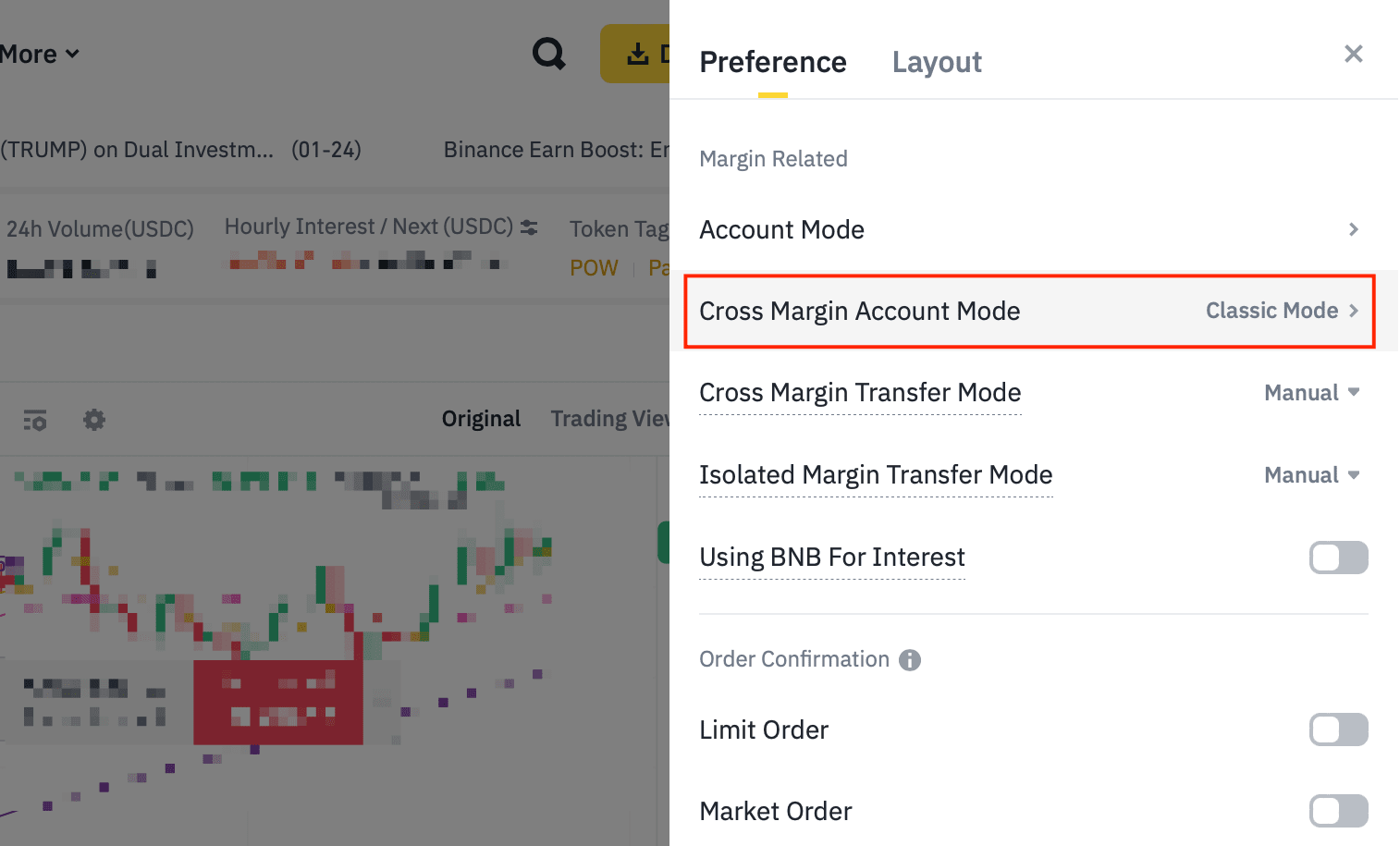Switch to the Layout tab
The image size is (1400, 846).
[x=936, y=62]
